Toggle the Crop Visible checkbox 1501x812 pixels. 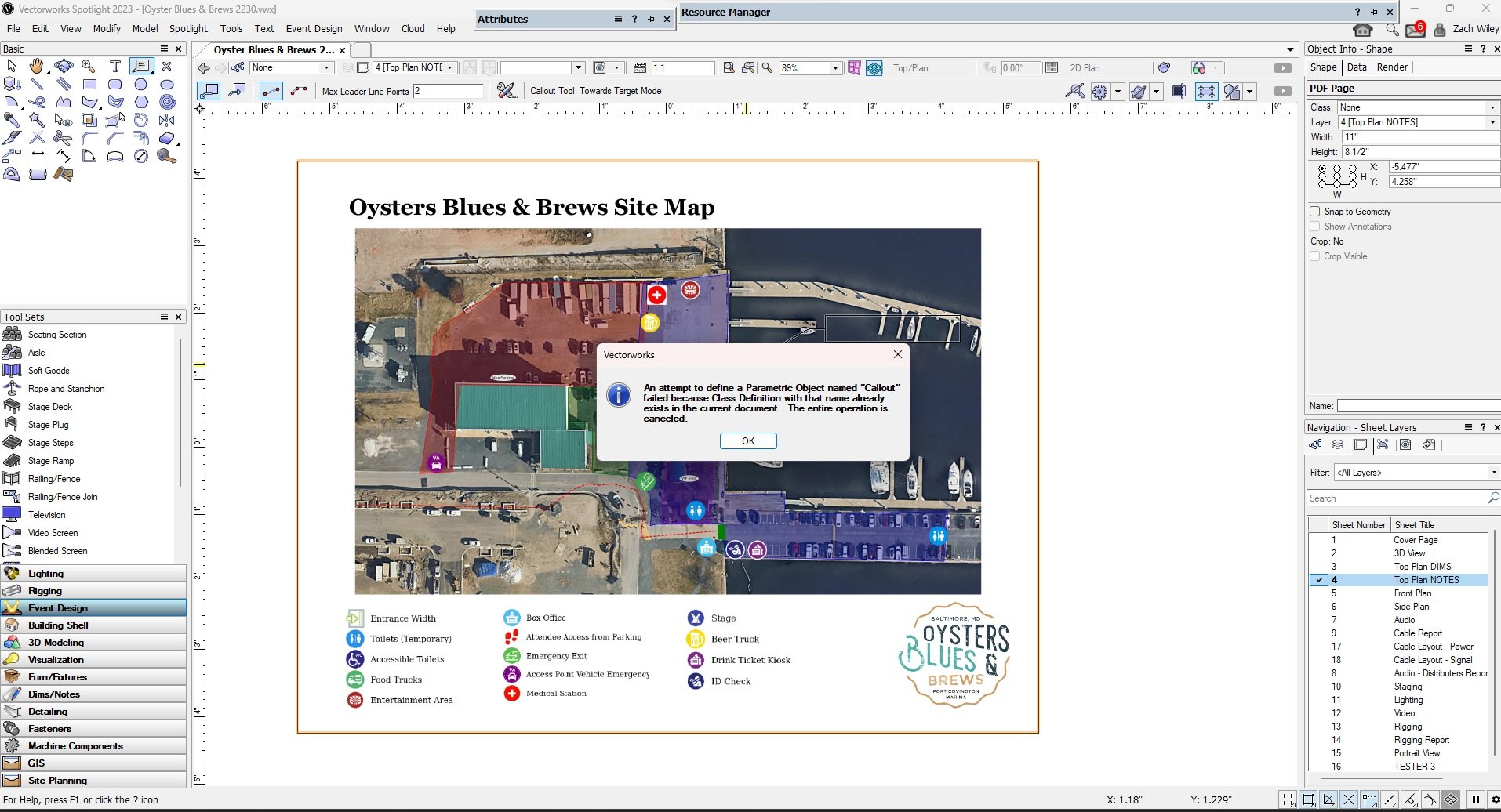pyautogui.click(x=1315, y=256)
